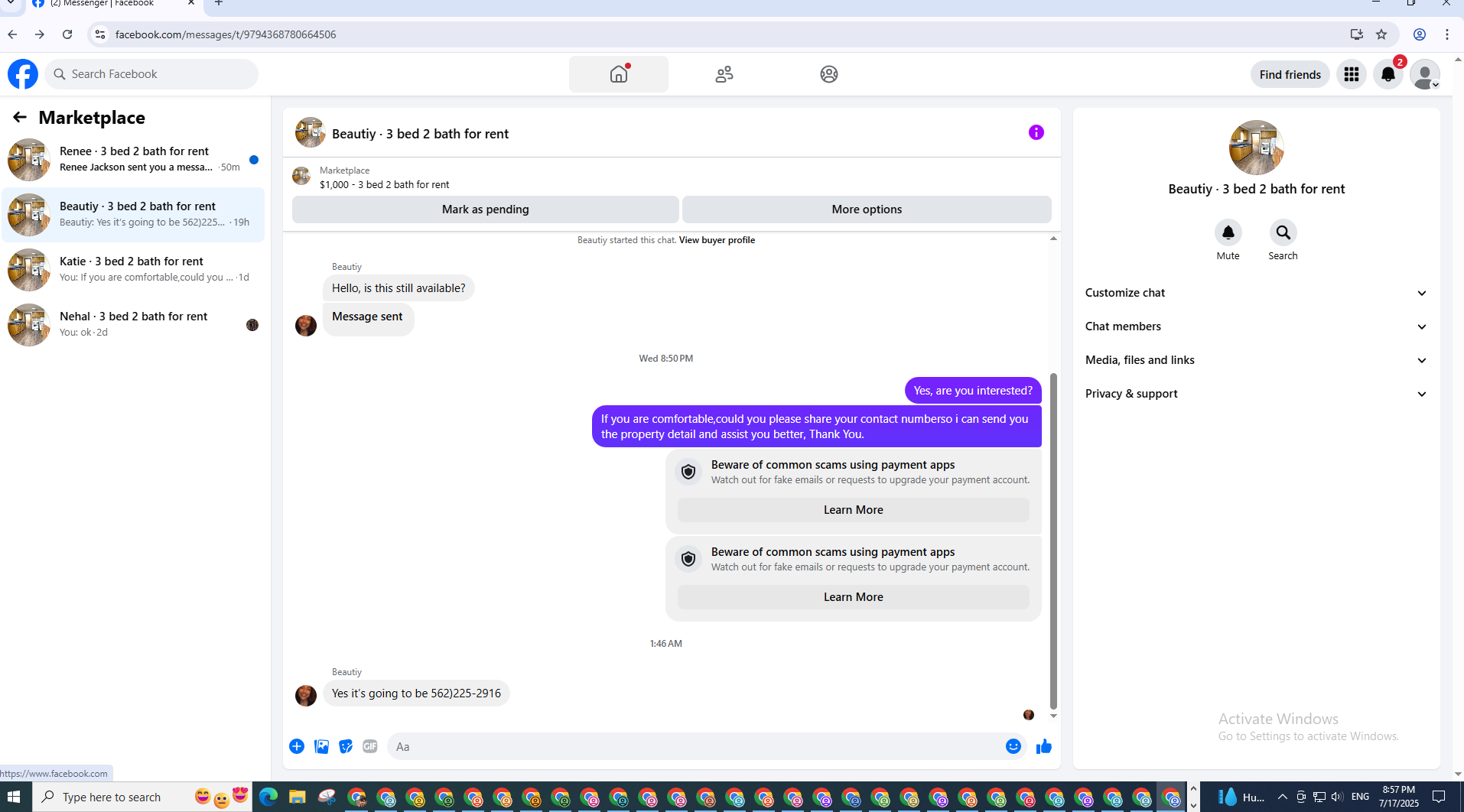The image size is (1464, 812).
Task: Open Renee 3 bed 2 bath conversation
Action: coord(133,160)
